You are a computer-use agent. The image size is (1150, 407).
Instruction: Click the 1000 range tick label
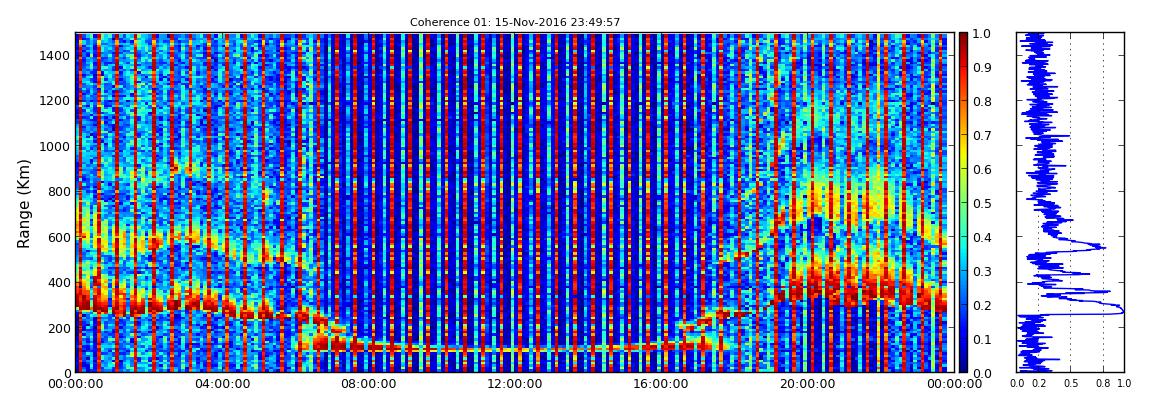point(55,146)
